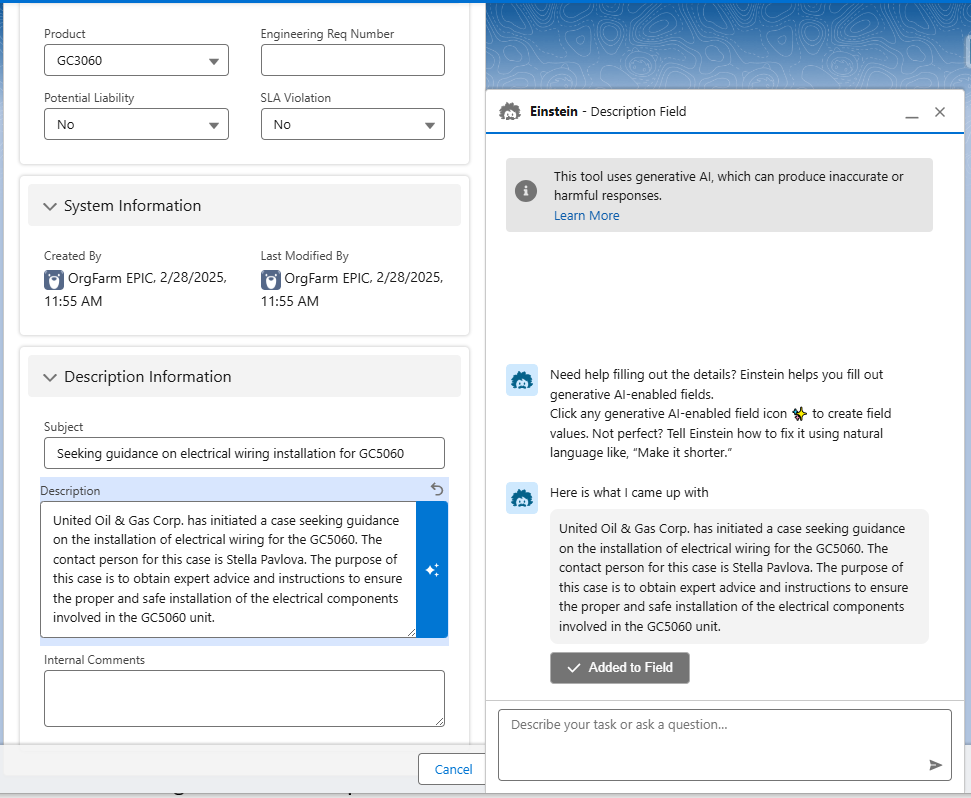This screenshot has width=971, height=798.
Task: Click the Internal Comments text area
Action: click(x=244, y=698)
